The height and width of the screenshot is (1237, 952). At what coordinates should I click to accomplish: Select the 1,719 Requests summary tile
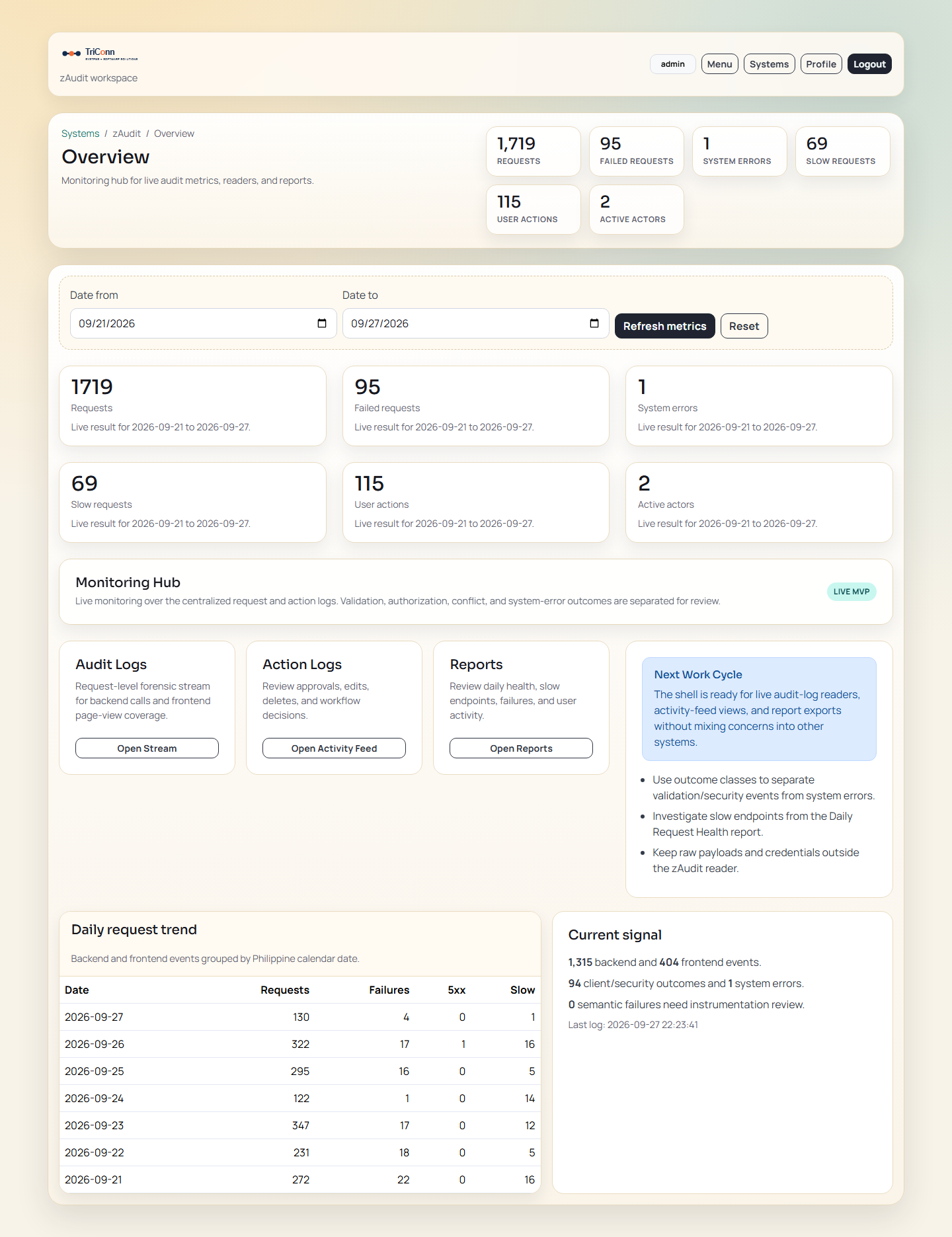(534, 151)
